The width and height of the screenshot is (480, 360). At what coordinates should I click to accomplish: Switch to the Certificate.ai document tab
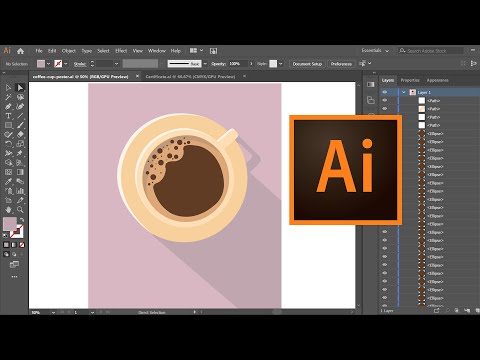tap(190, 77)
